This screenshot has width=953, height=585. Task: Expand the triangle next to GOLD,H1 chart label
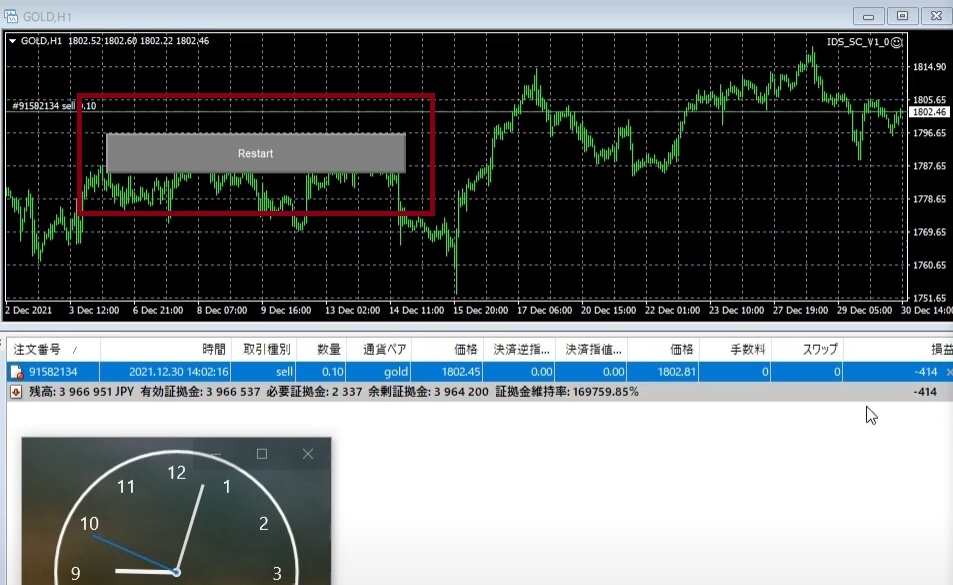[x=12, y=41]
